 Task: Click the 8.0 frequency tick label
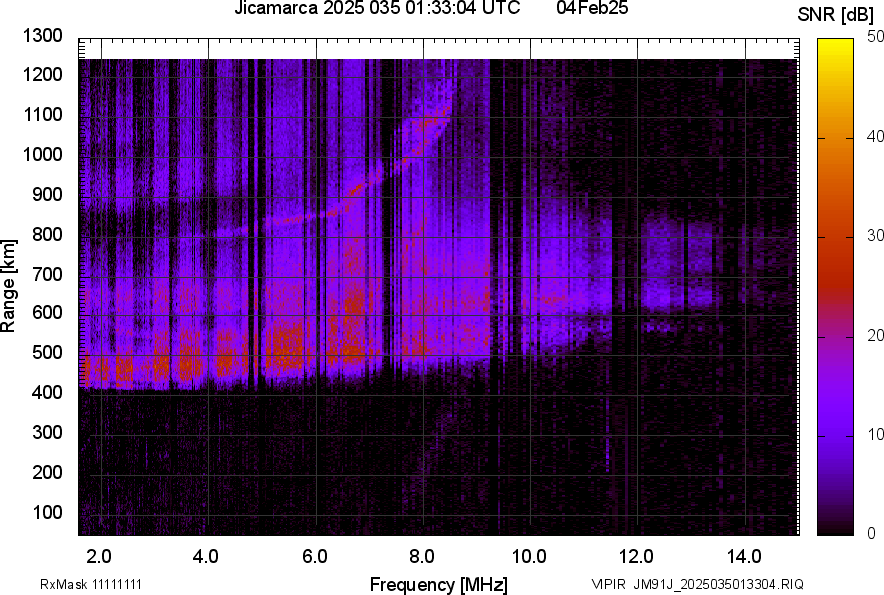tap(421, 556)
